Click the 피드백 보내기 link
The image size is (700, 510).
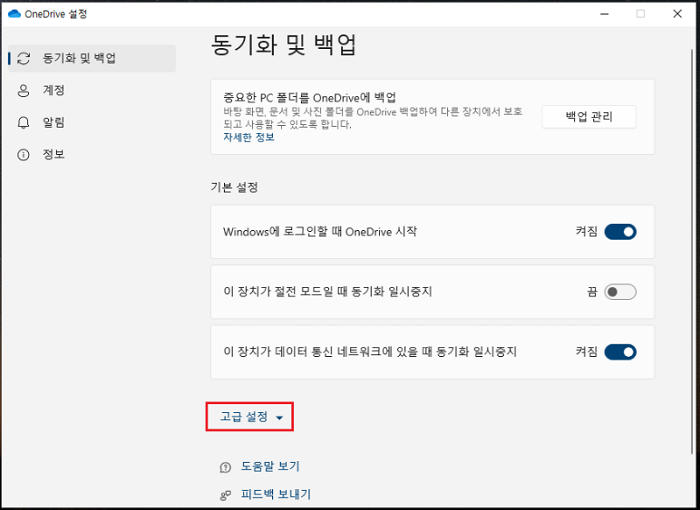click(x=275, y=494)
